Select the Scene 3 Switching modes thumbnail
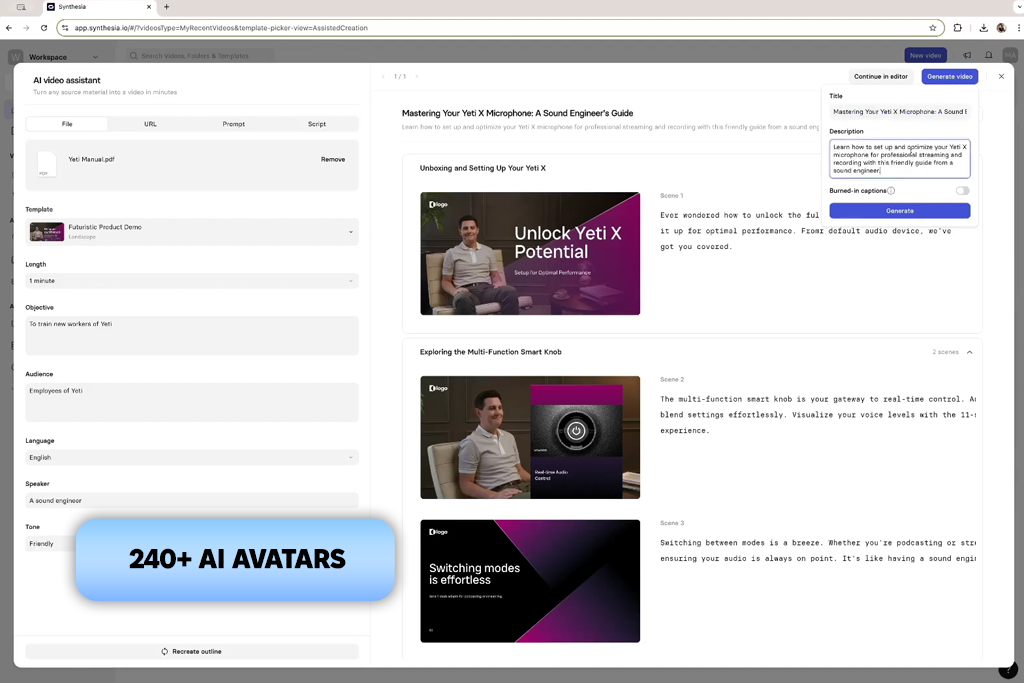Image resolution: width=1024 pixels, height=683 pixels. pos(530,581)
